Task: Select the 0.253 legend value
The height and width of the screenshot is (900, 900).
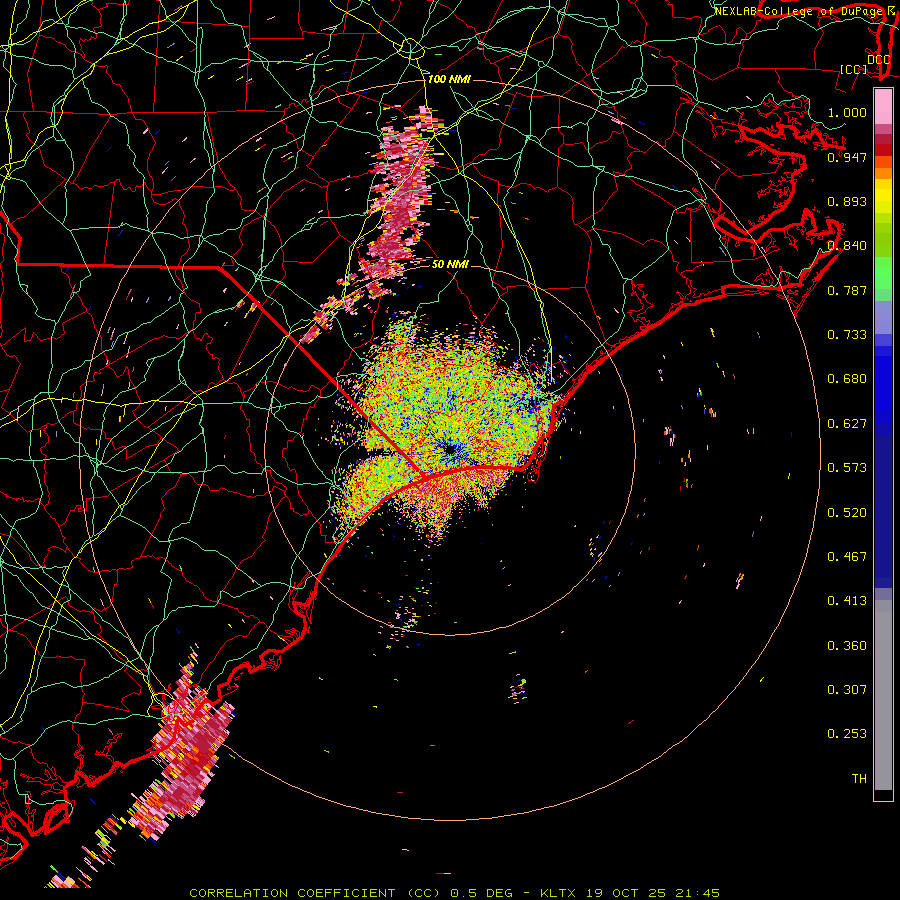Action: click(x=847, y=734)
